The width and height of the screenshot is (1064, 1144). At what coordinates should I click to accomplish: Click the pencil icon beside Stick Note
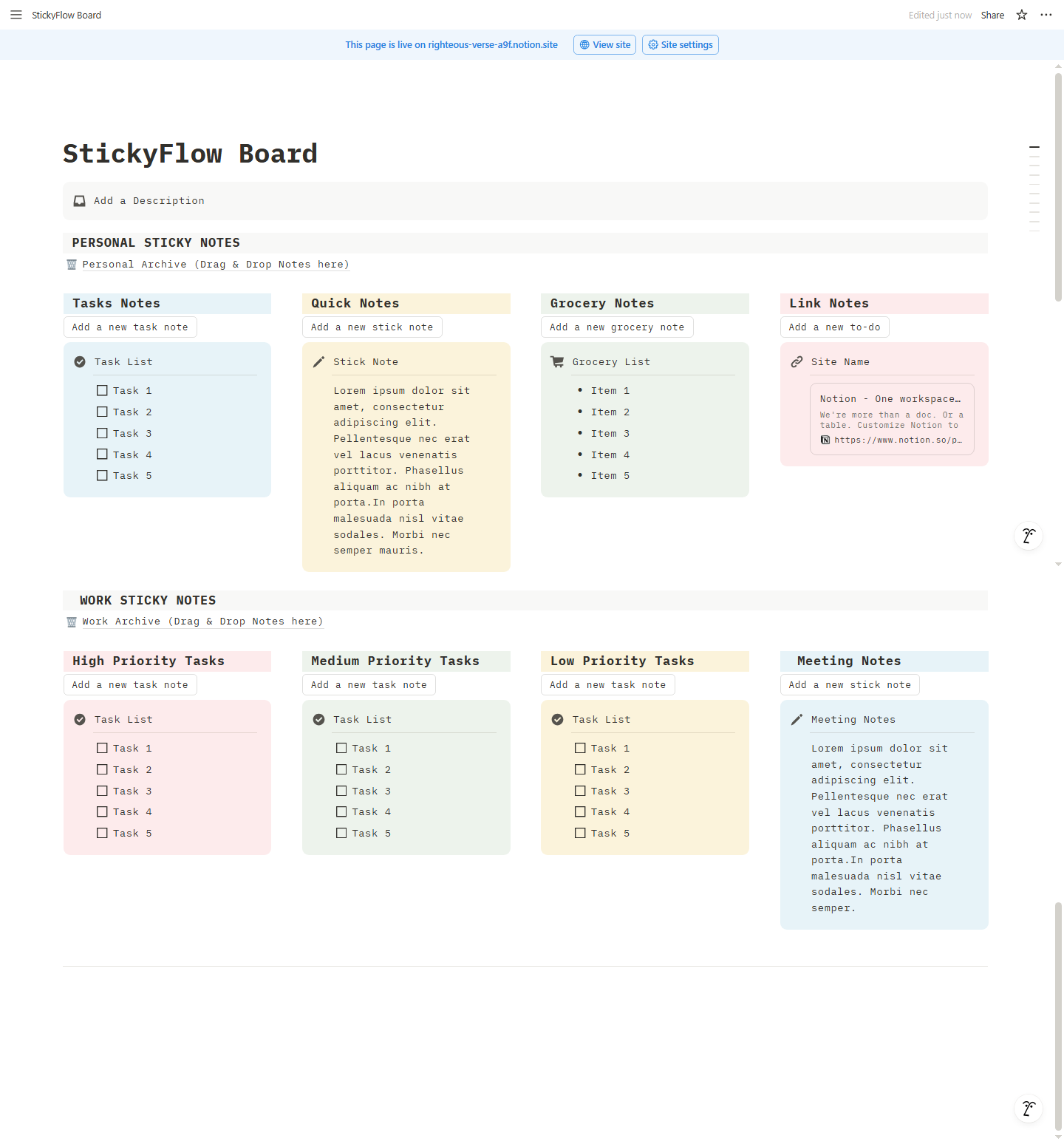point(318,362)
